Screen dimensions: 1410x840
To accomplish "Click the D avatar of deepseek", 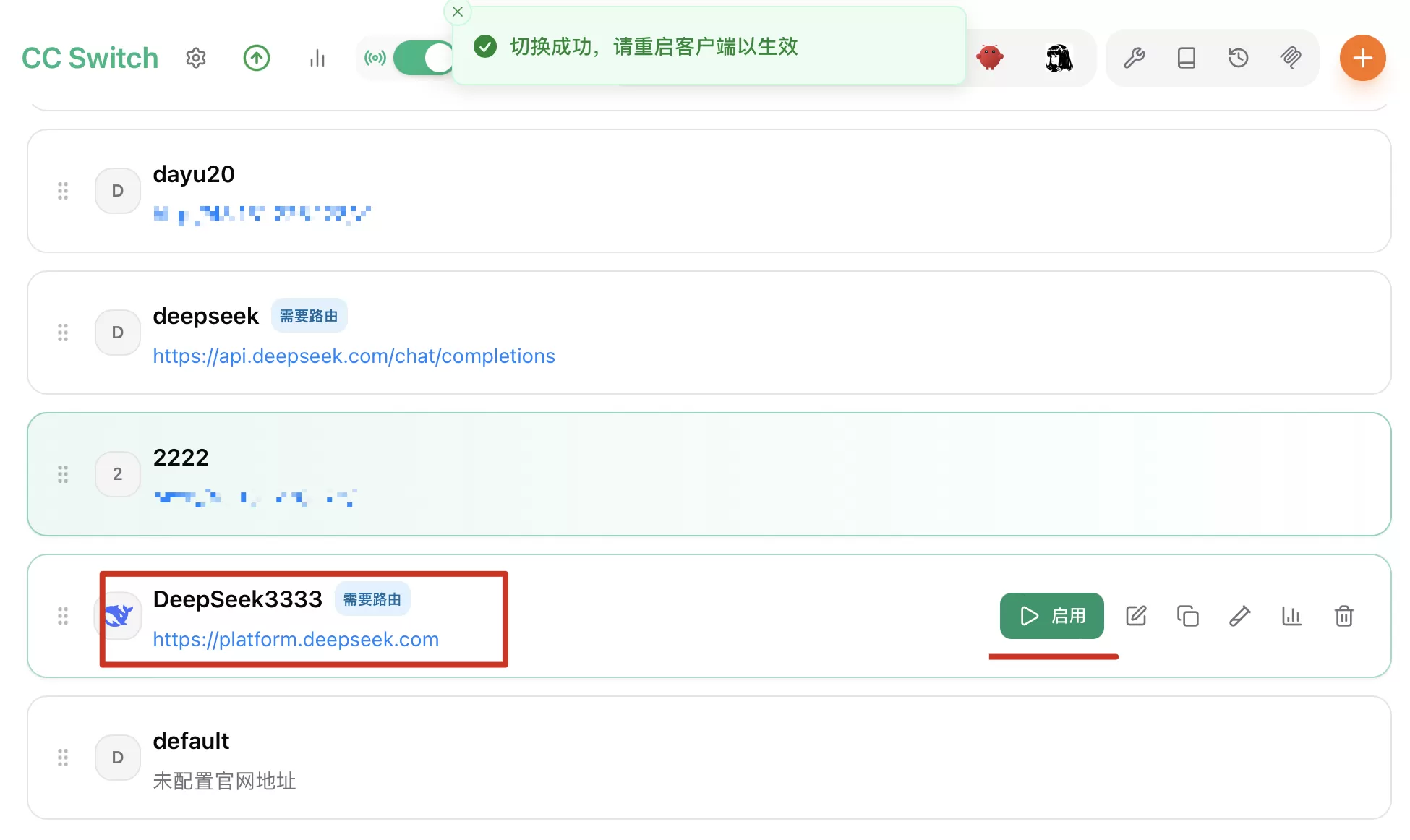I will 118,333.
